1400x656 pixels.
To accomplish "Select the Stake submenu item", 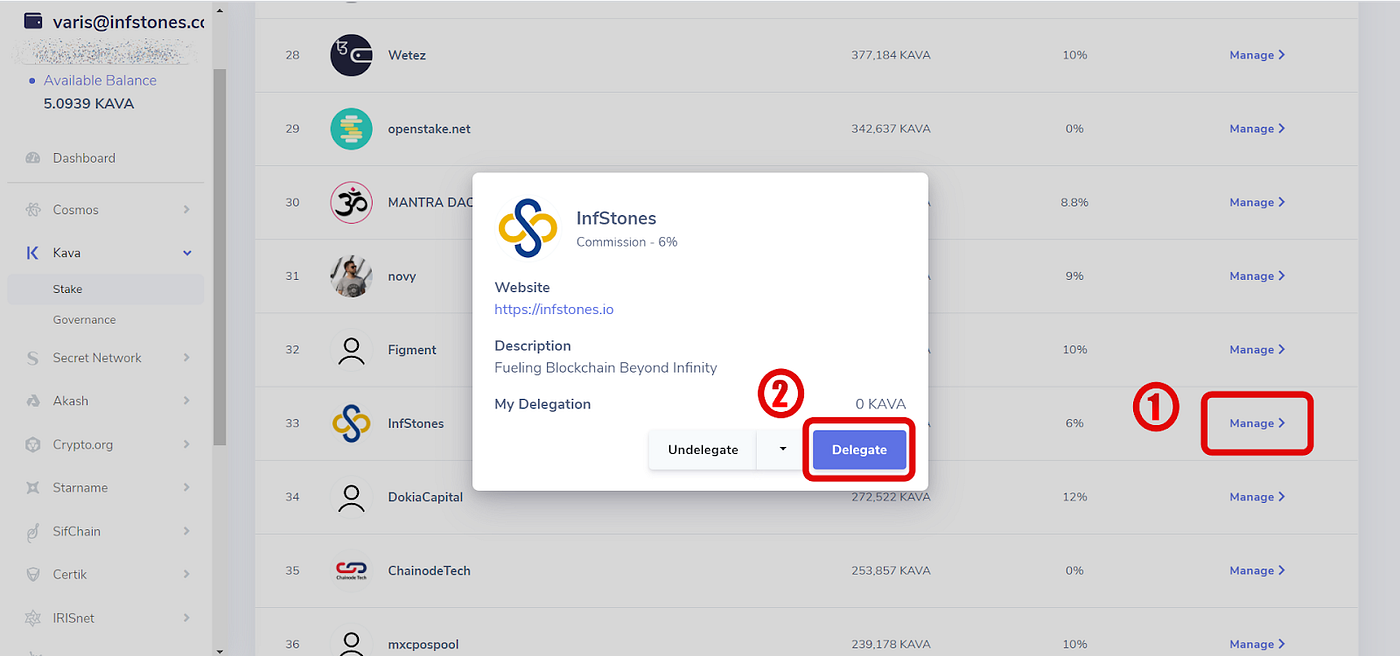I will pyautogui.click(x=105, y=289).
